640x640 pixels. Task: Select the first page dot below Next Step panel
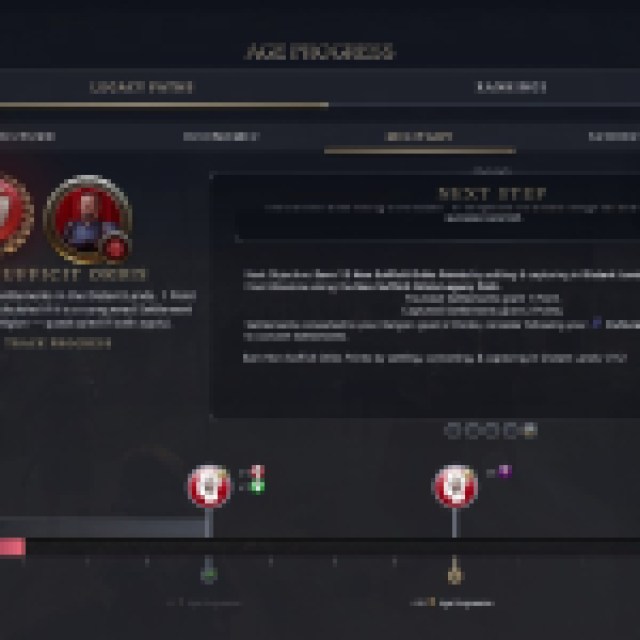[x=451, y=431]
